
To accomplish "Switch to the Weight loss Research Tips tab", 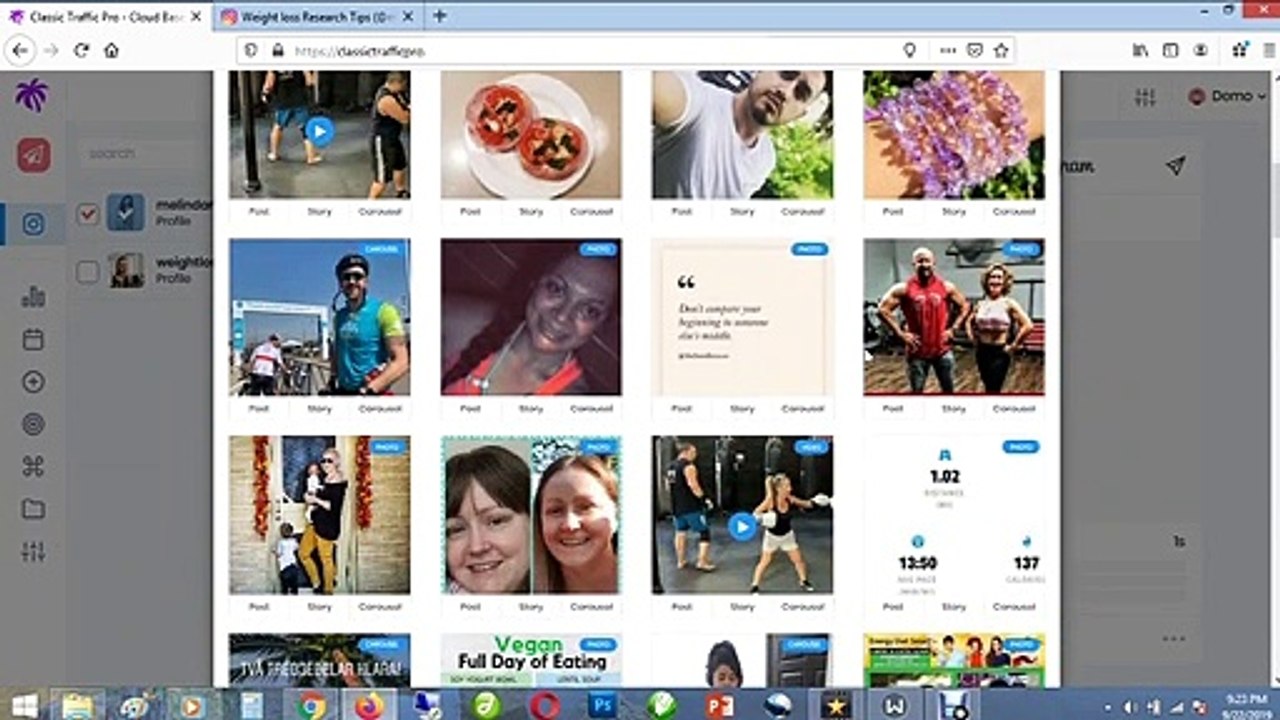I will (x=315, y=17).
